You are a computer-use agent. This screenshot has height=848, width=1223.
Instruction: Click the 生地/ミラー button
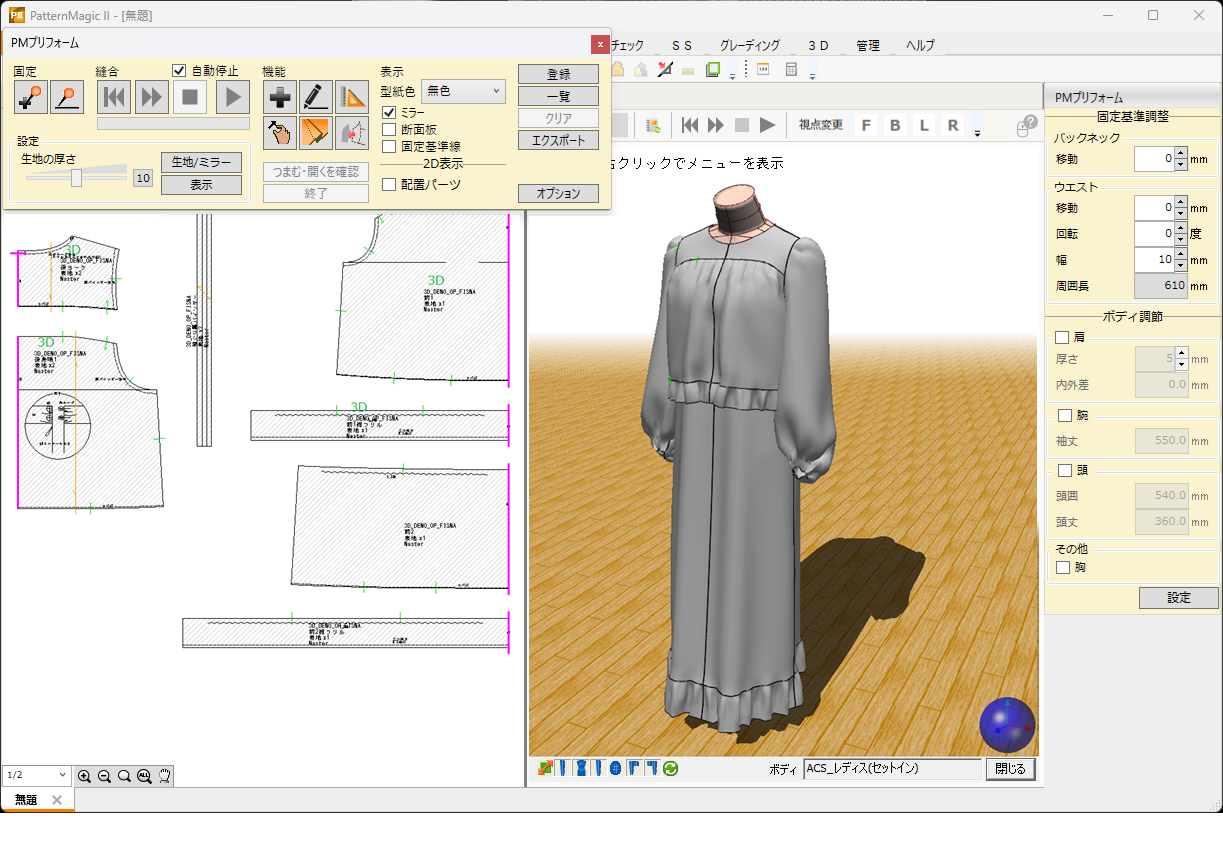click(x=201, y=163)
